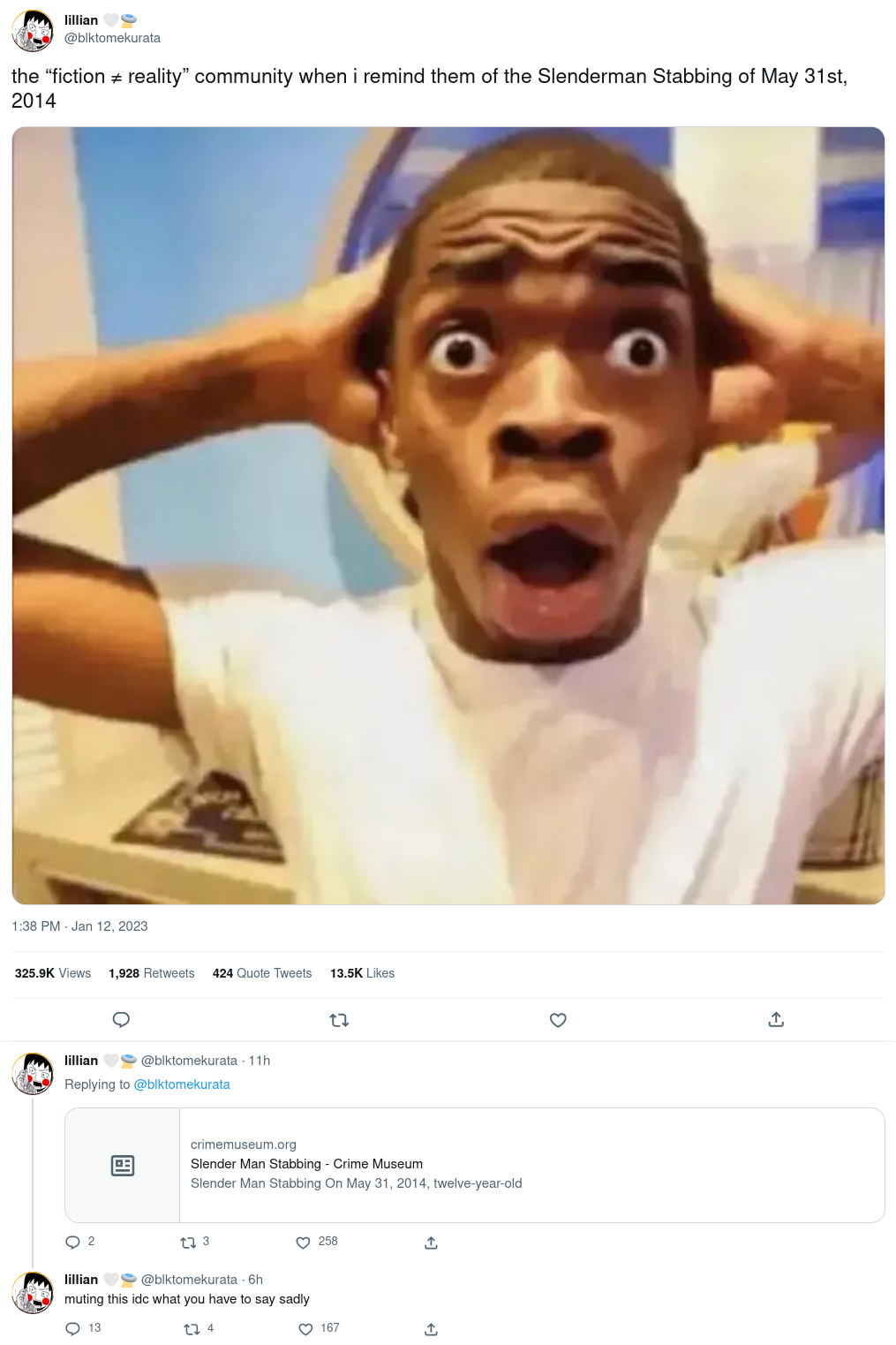
Task: Open lillian's profile avatar at top
Action: tap(33, 30)
